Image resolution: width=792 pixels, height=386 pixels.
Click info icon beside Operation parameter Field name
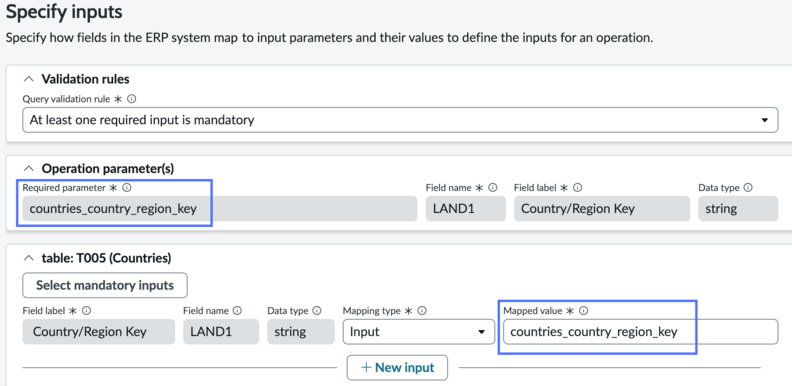coord(492,187)
